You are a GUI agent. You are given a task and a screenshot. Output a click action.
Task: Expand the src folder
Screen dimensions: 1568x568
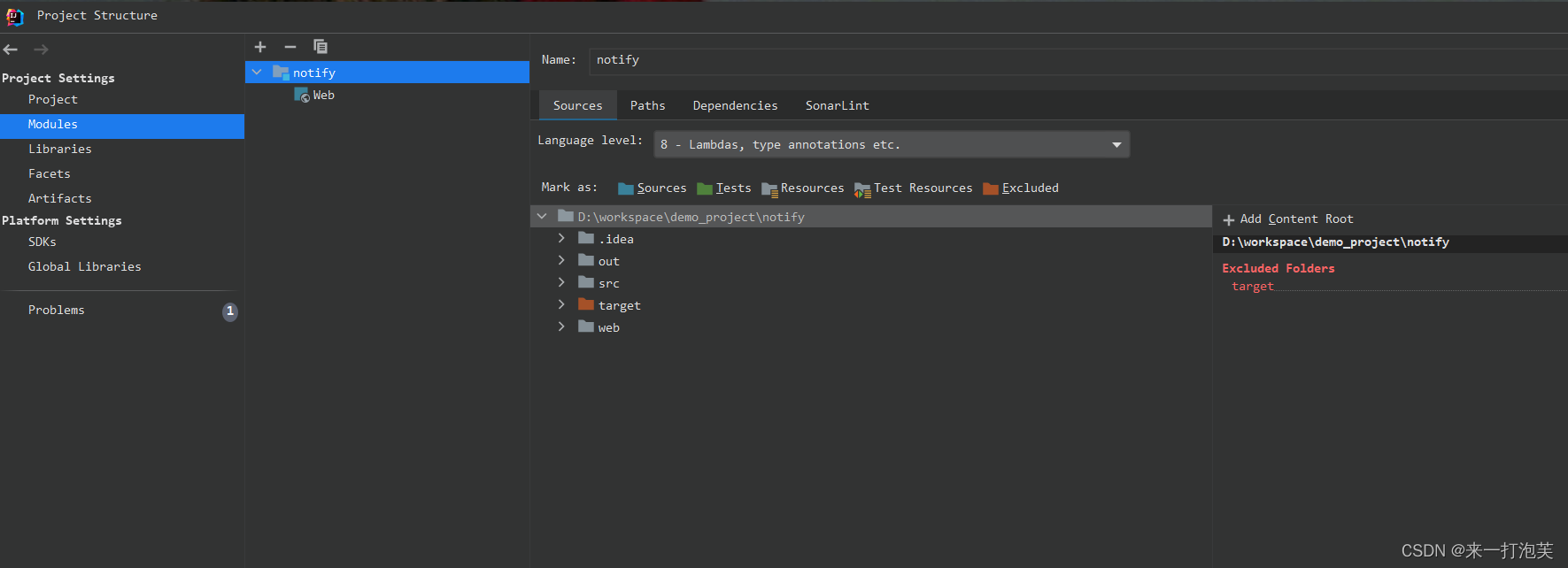561,282
